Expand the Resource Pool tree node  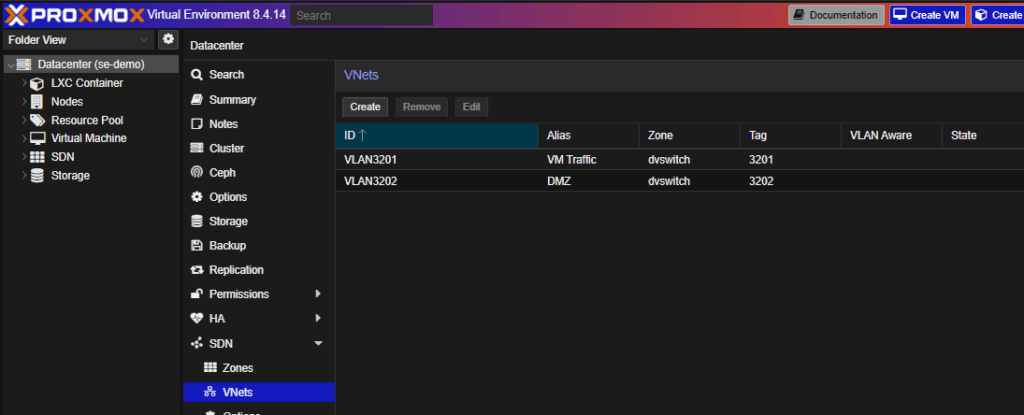pos(25,120)
